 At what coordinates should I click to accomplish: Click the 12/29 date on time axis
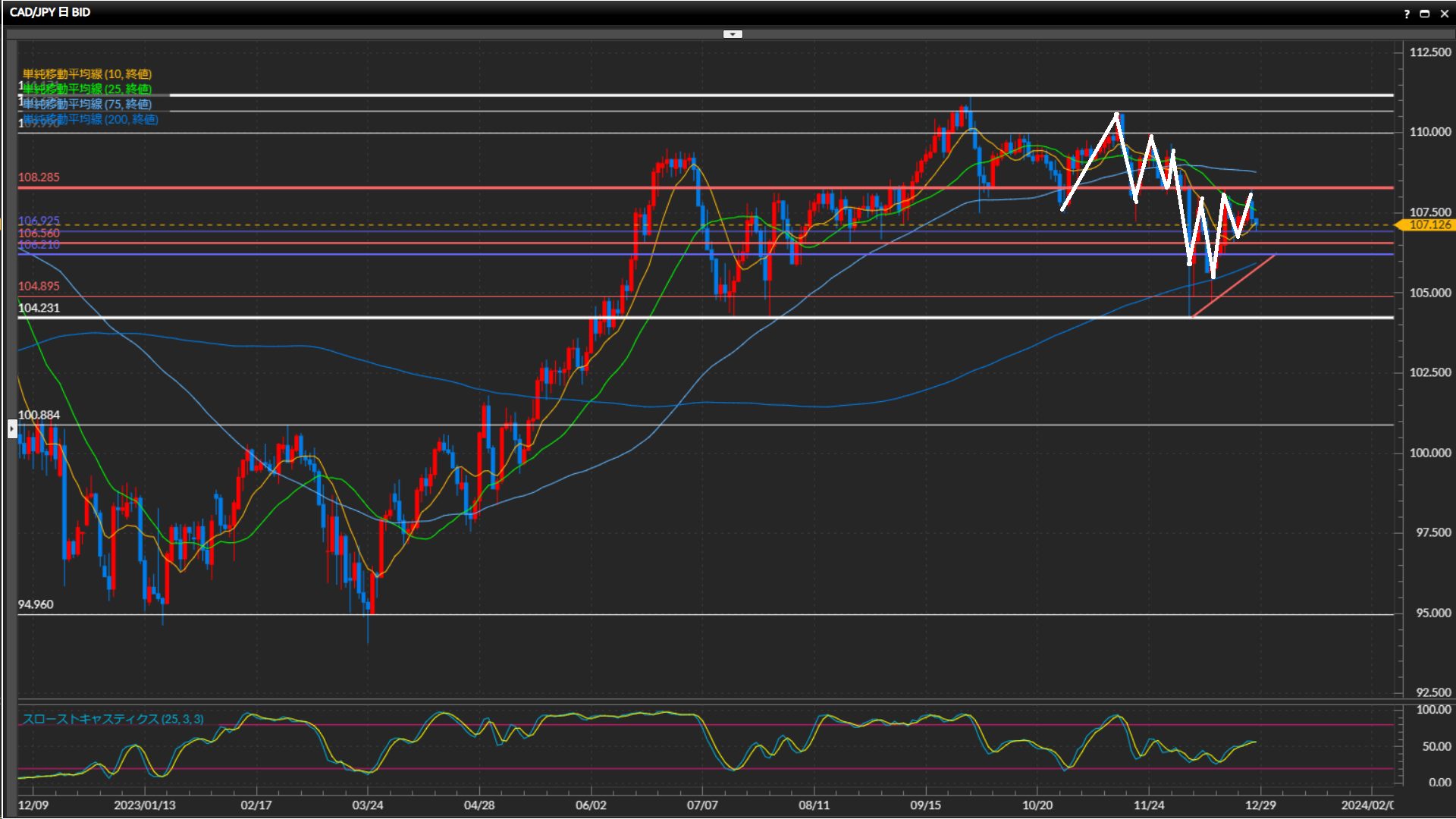point(1260,805)
